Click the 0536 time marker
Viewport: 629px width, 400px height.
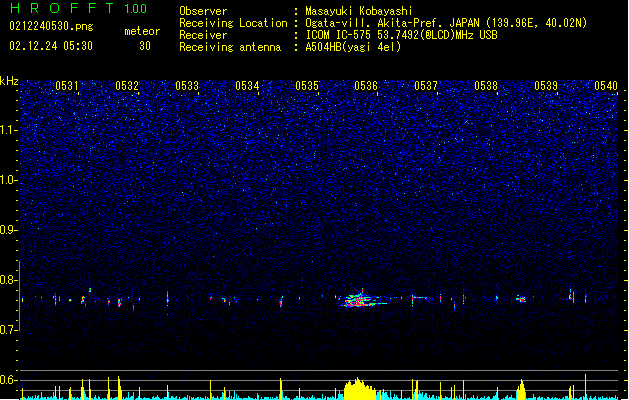pyautogui.click(x=366, y=86)
